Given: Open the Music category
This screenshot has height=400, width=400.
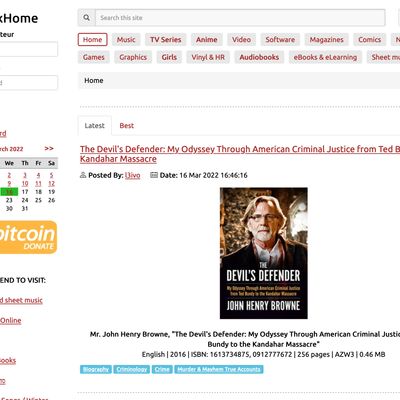Looking at the screenshot, I should pyautogui.click(x=126, y=40).
